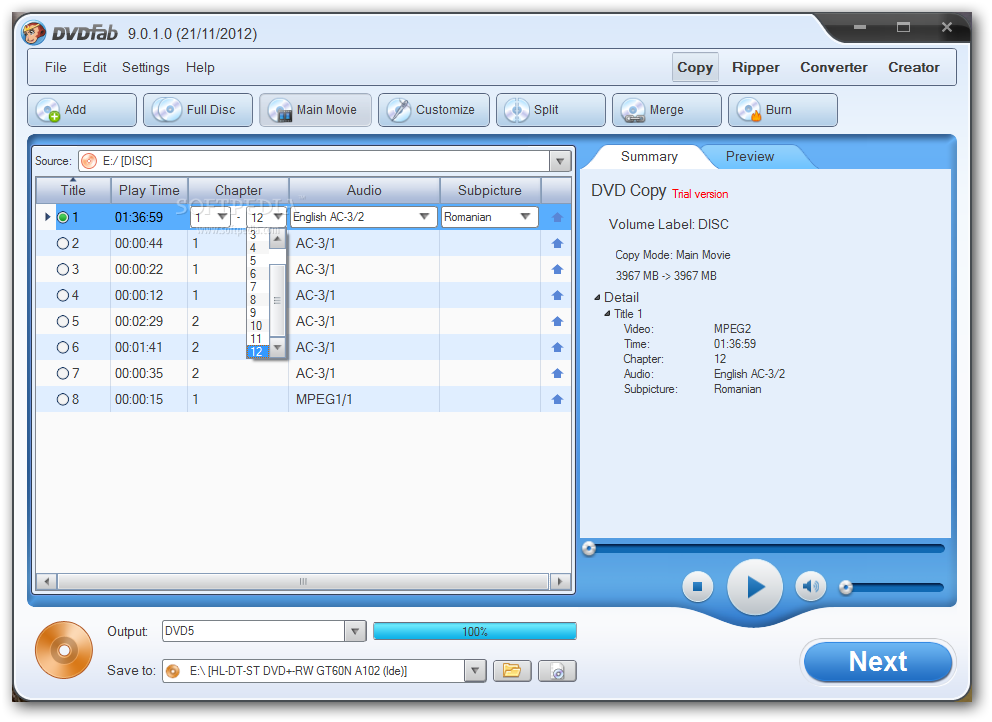This screenshot has width=992, height=722.
Task: Click the up arrow for title 4
Action: (557, 296)
